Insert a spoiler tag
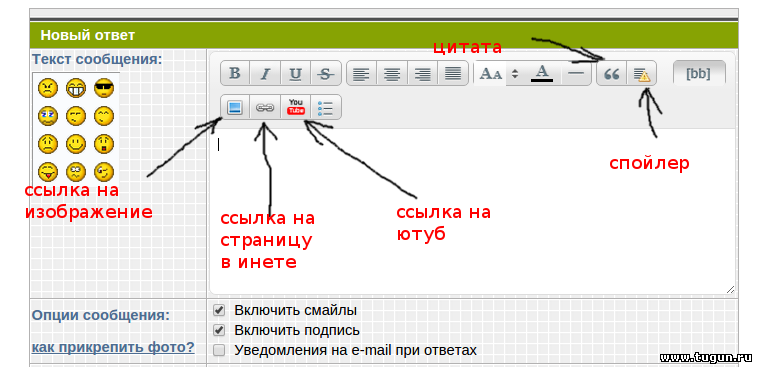 642,74
